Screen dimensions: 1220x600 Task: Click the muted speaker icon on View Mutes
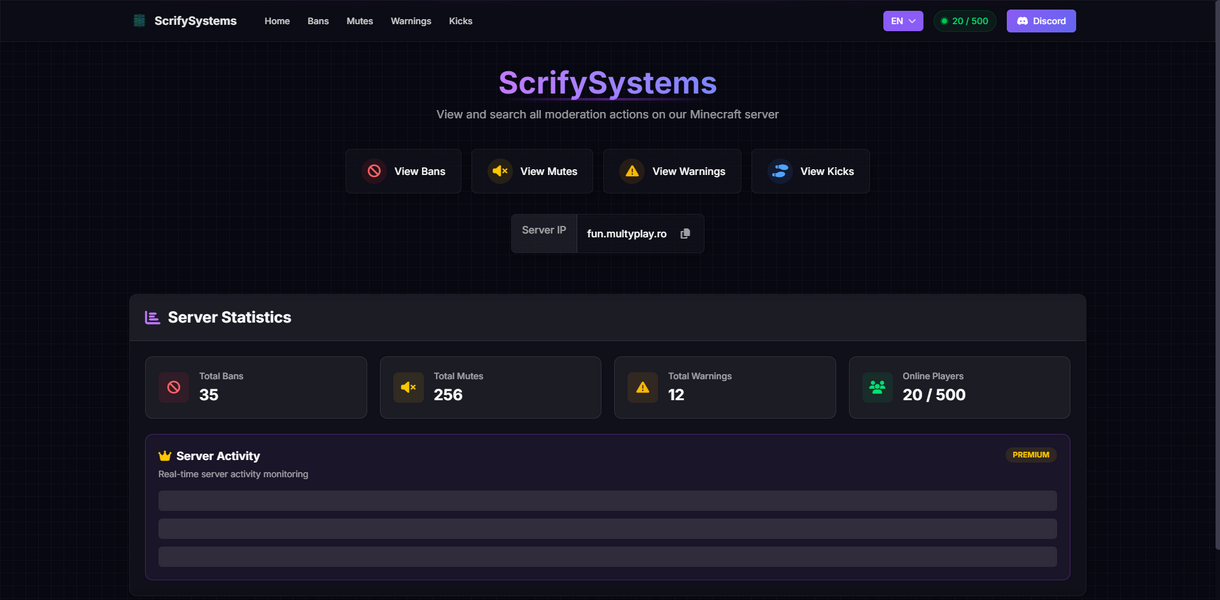point(500,171)
